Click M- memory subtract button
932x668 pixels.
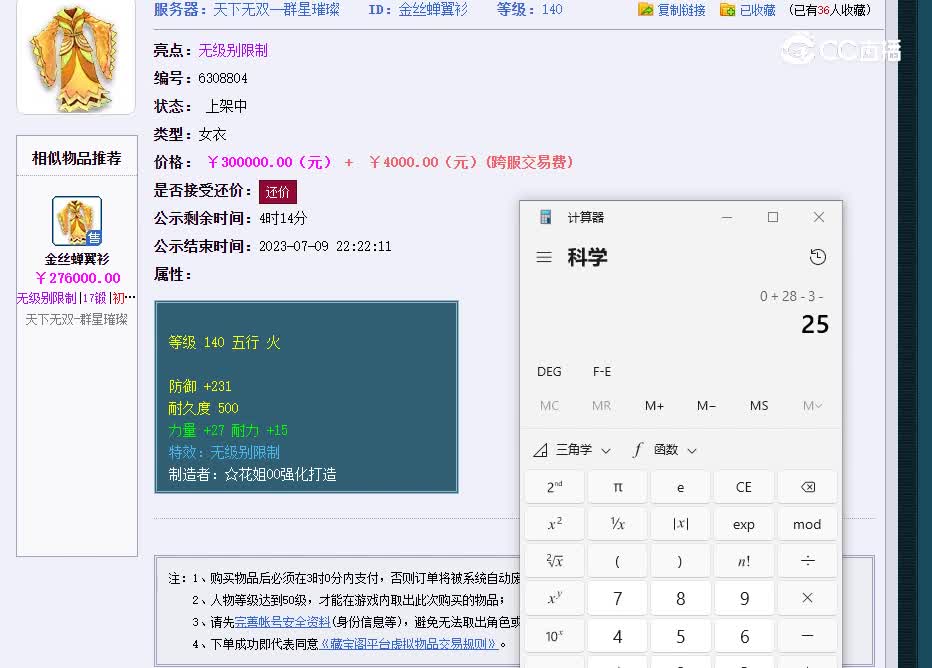click(706, 406)
